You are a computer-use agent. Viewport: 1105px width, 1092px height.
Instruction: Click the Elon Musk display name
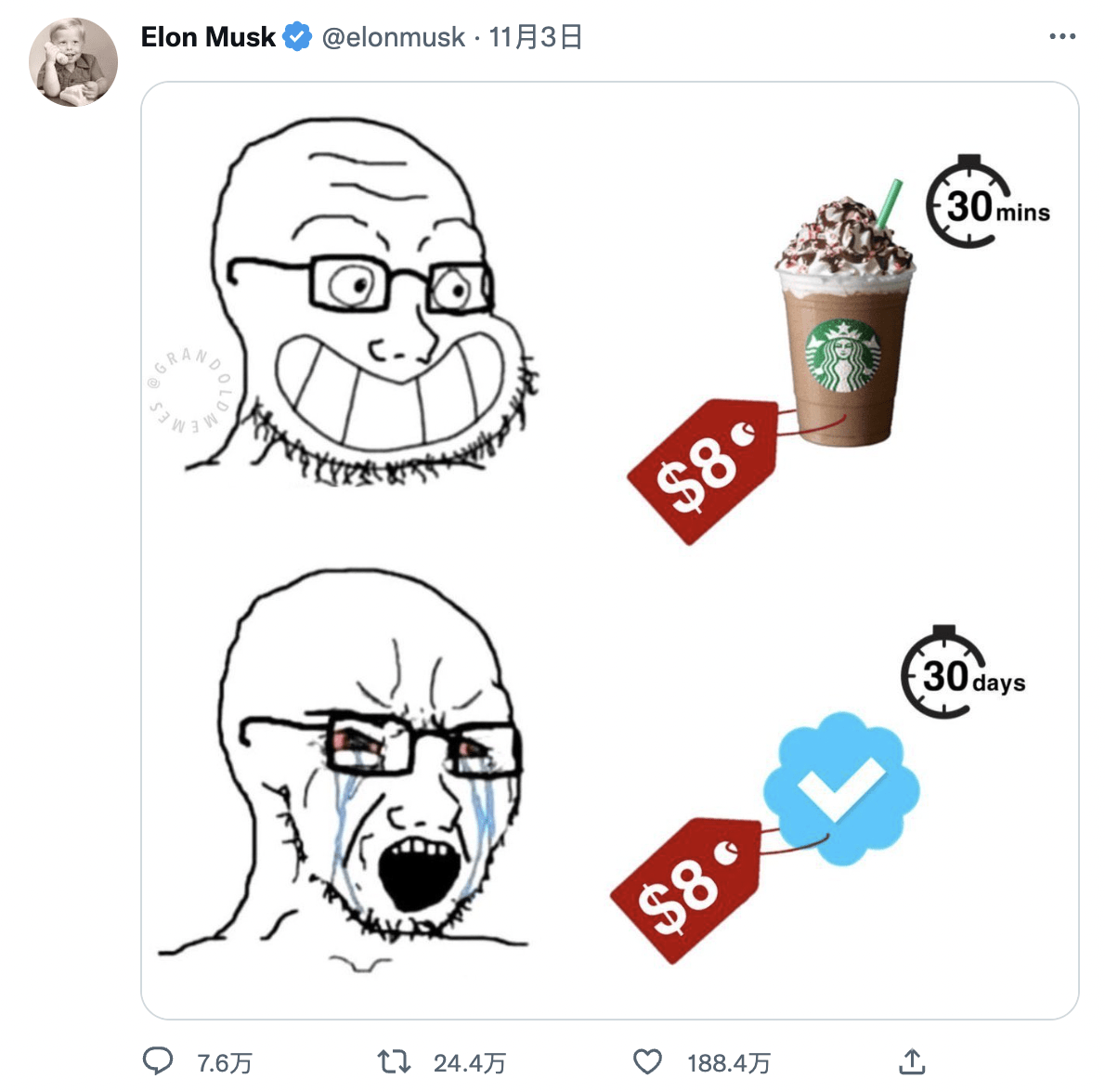tap(208, 36)
